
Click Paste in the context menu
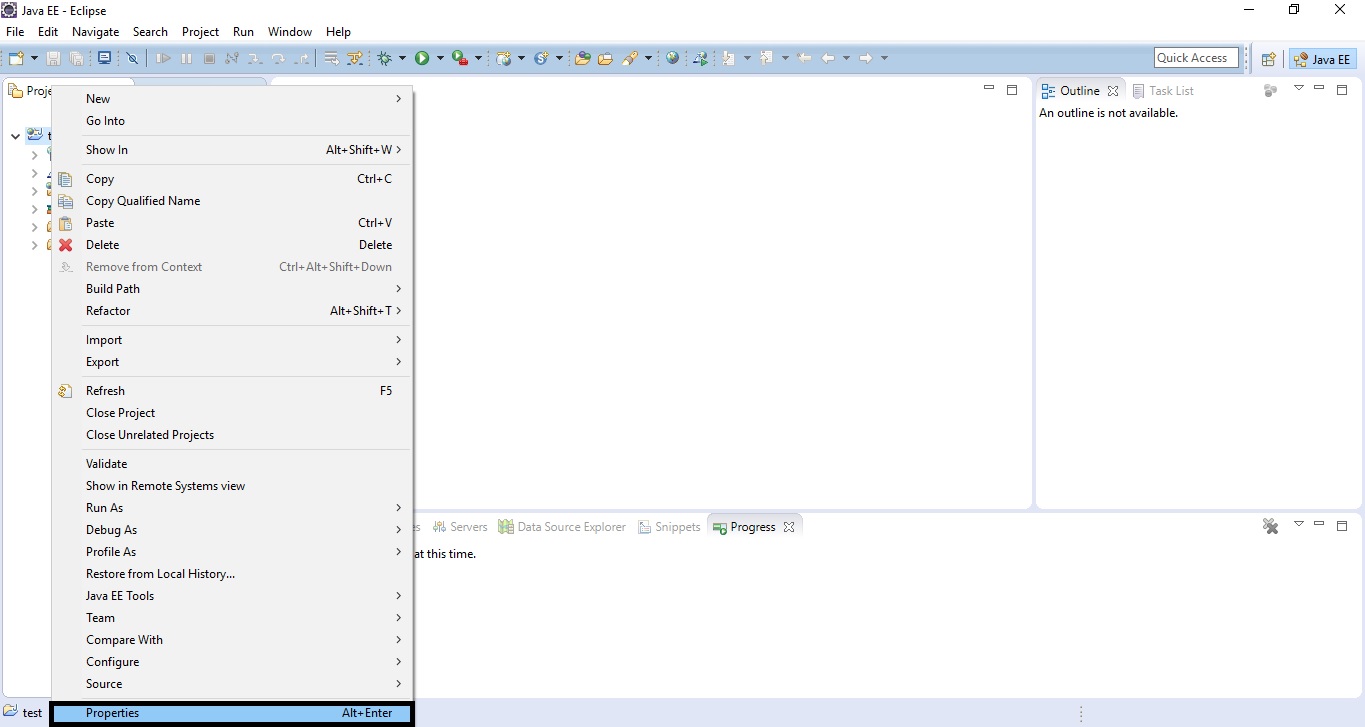[232, 223]
